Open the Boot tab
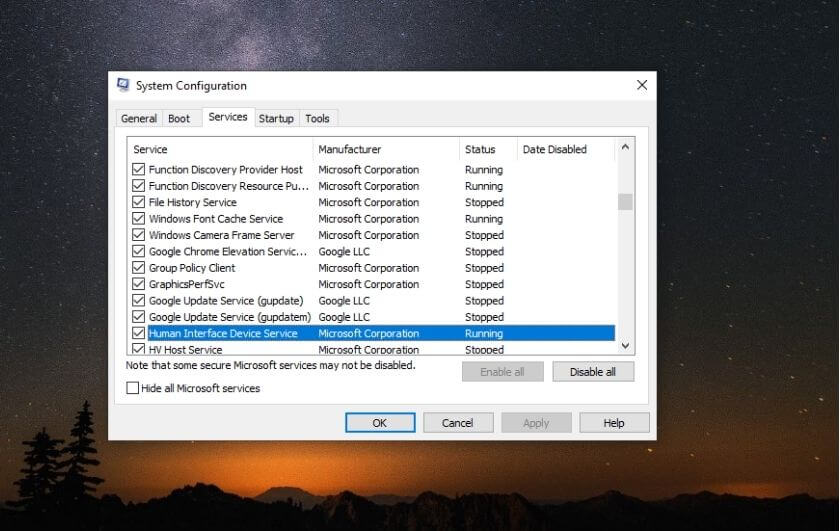 click(179, 118)
